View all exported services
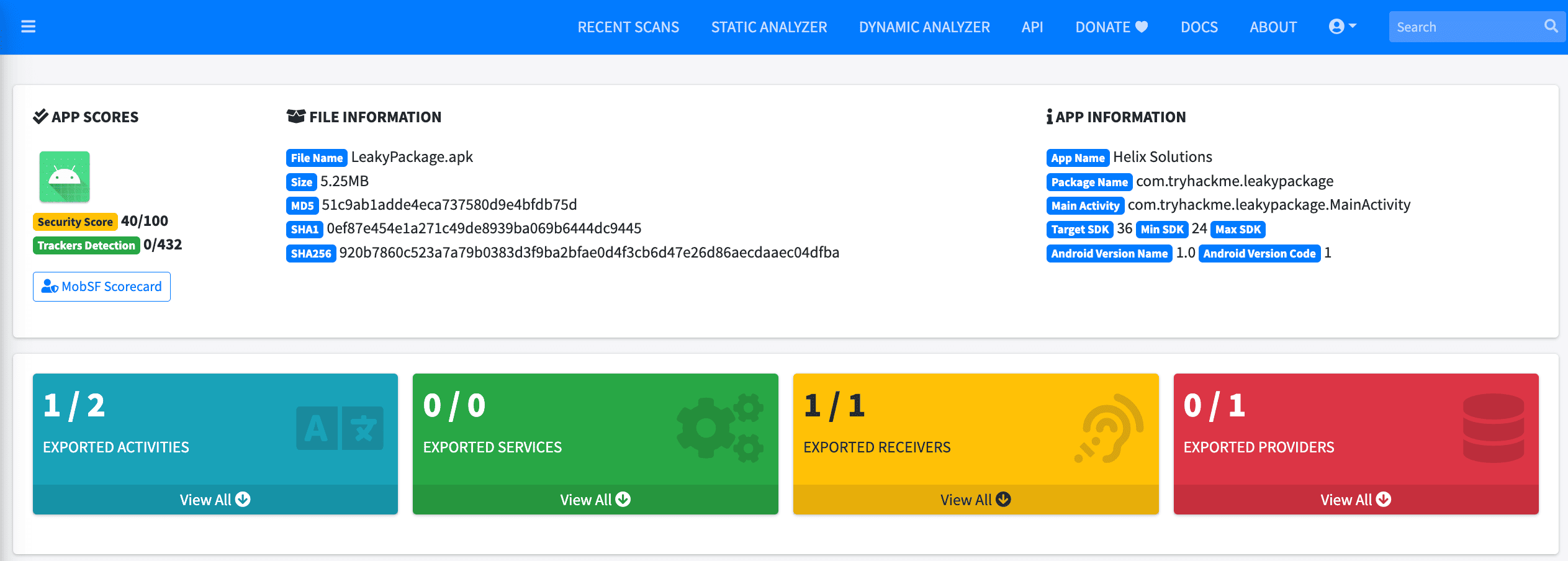1568x561 pixels. pos(595,500)
